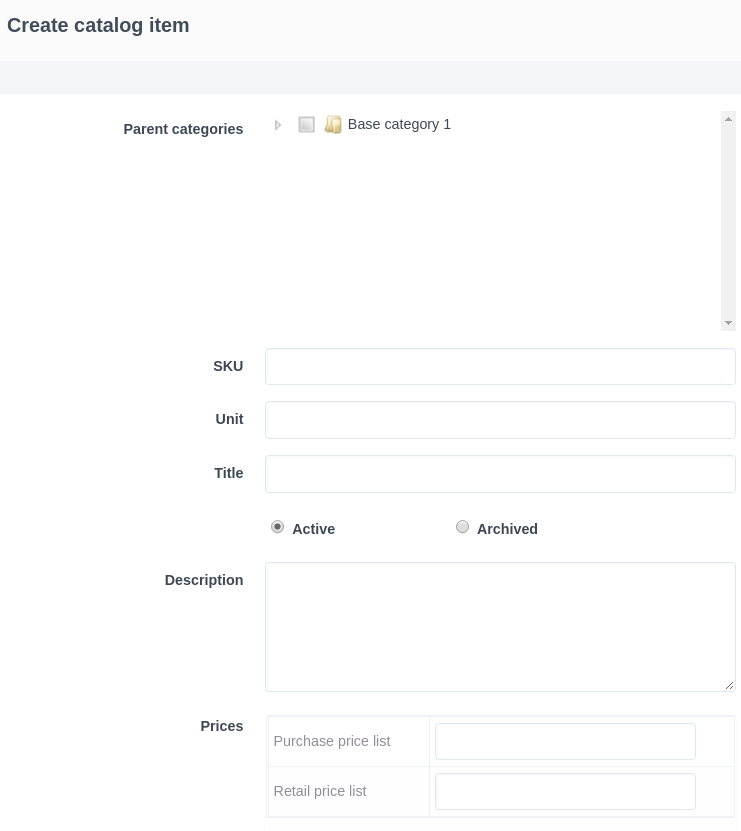Click inside the Description text area
The width and height of the screenshot is (741, 831).
tap(500, 626)
